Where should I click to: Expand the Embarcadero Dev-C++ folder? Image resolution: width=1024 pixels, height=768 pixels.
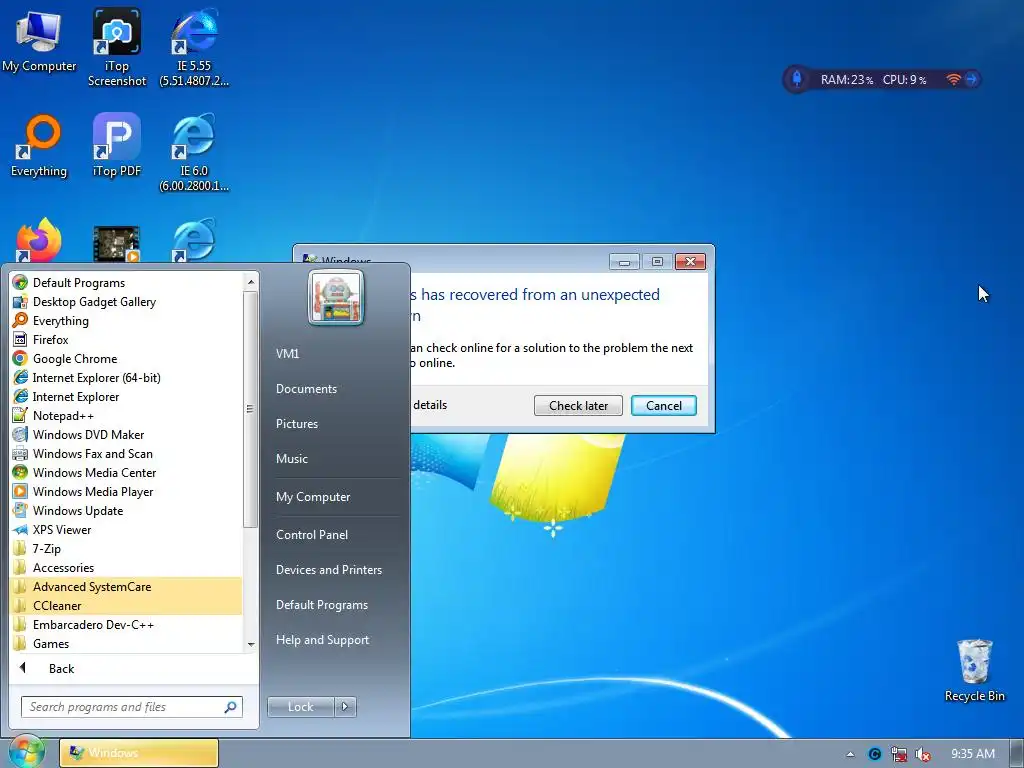click(127, 624)
